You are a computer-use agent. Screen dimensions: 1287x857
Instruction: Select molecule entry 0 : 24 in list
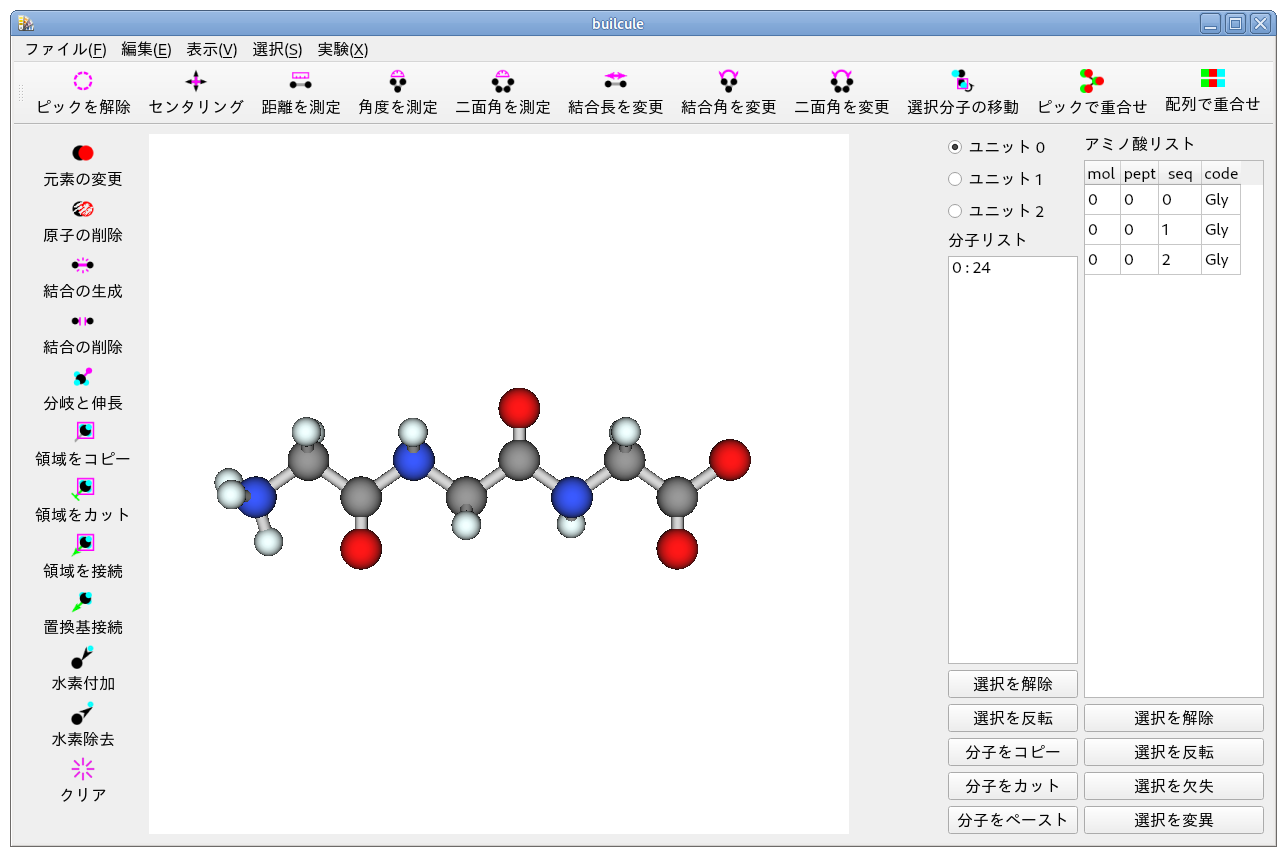click(x=972, y=268)
